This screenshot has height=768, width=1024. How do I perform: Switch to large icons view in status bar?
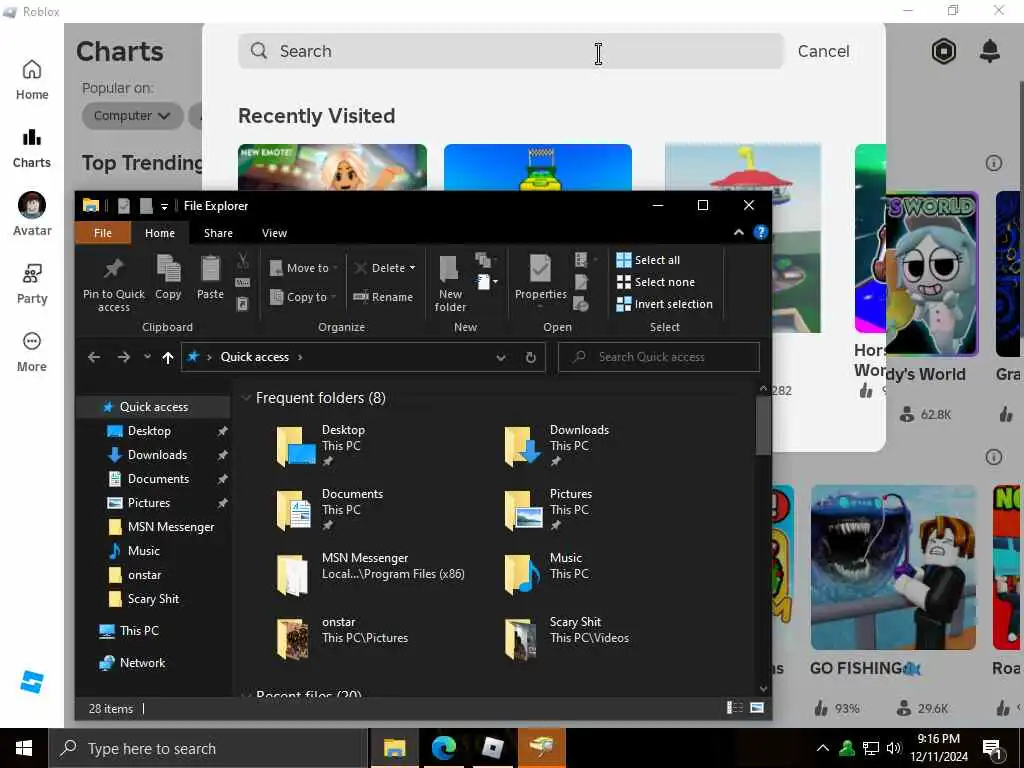(x=757, y=707)
